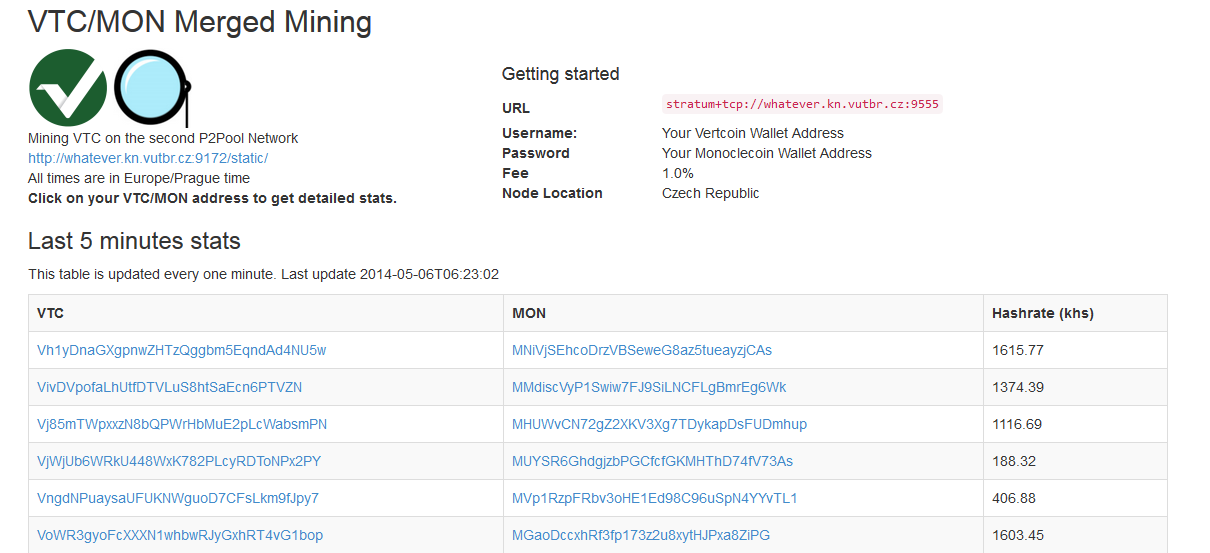Click 'Your Vertcoin Wallet Address' text
1210x553 pixels.
753,133
